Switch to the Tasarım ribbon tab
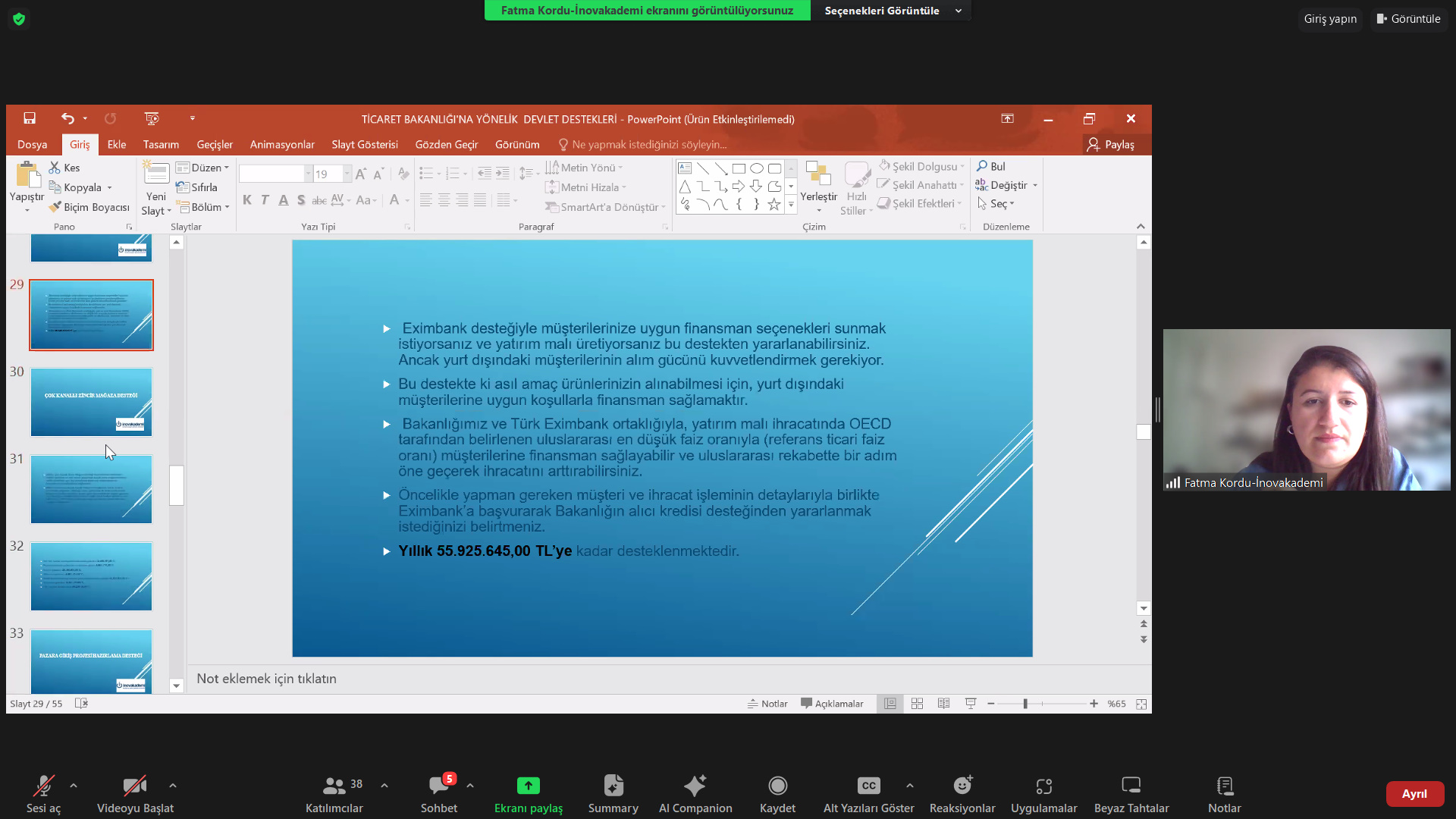The width and height of the screenshot is (1456, 819). coord(161,144)
